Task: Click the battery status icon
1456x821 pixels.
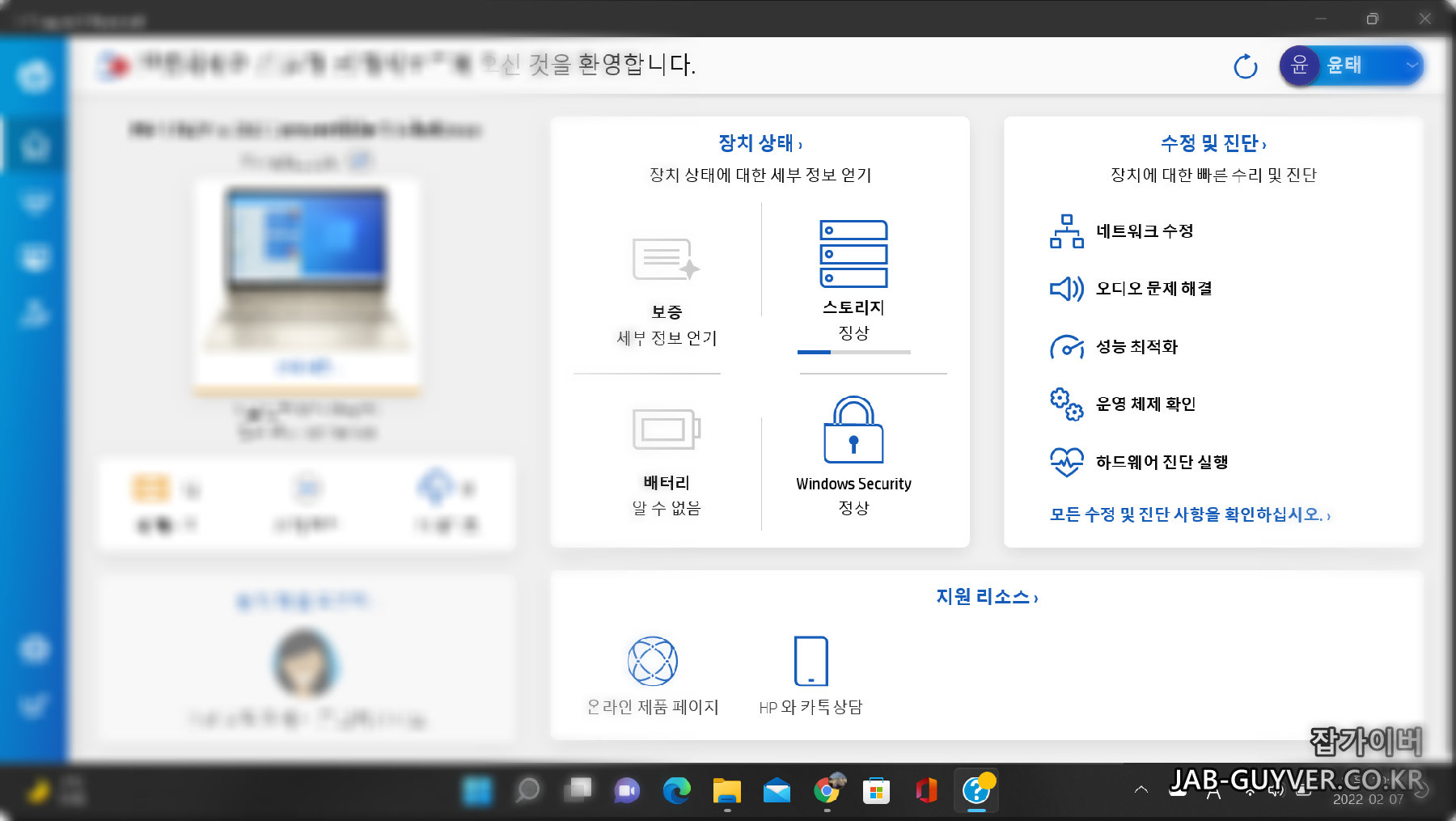Action: click(x=664, y=429)
